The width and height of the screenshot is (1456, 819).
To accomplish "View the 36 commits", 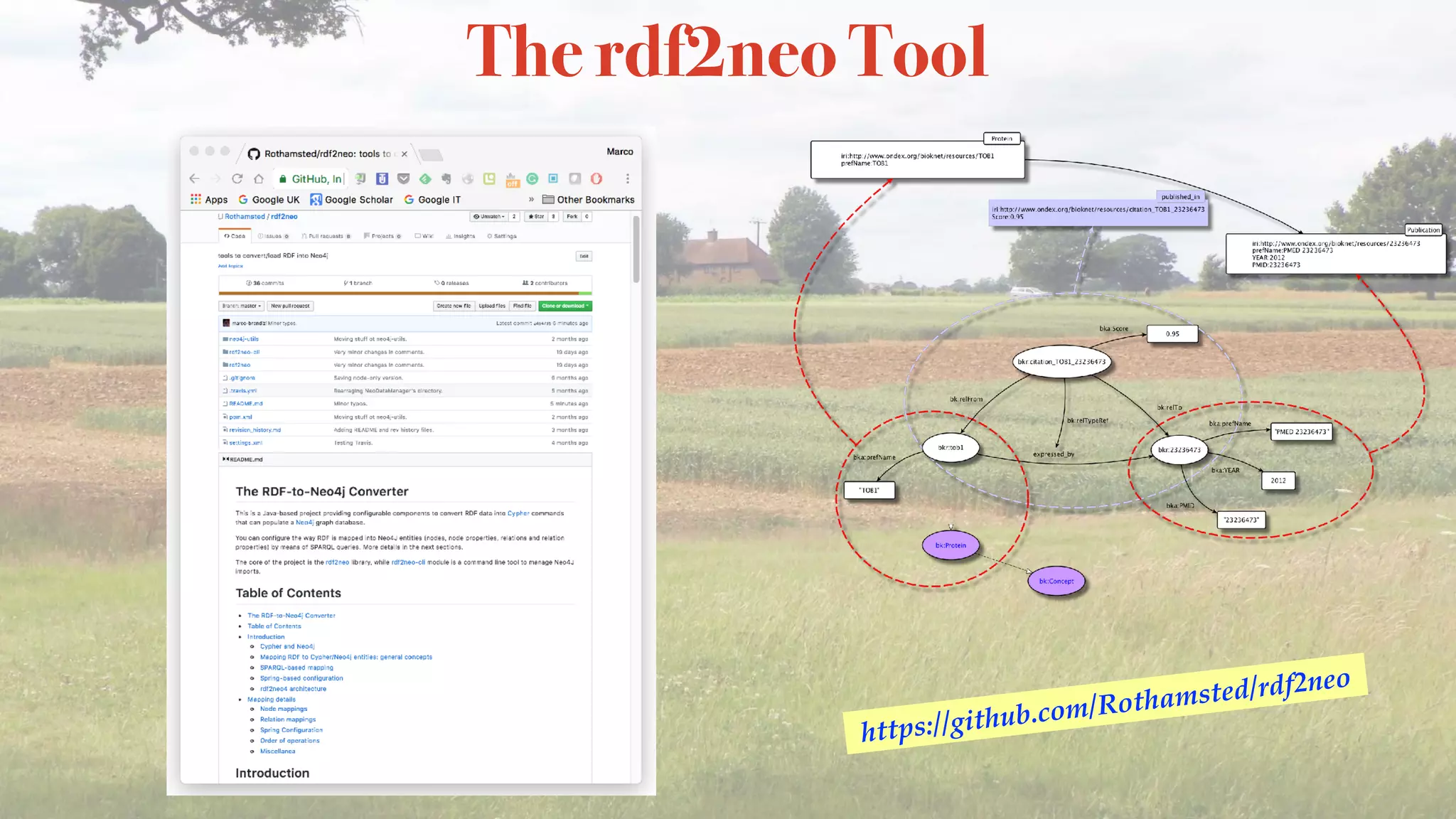I will 265,283.
